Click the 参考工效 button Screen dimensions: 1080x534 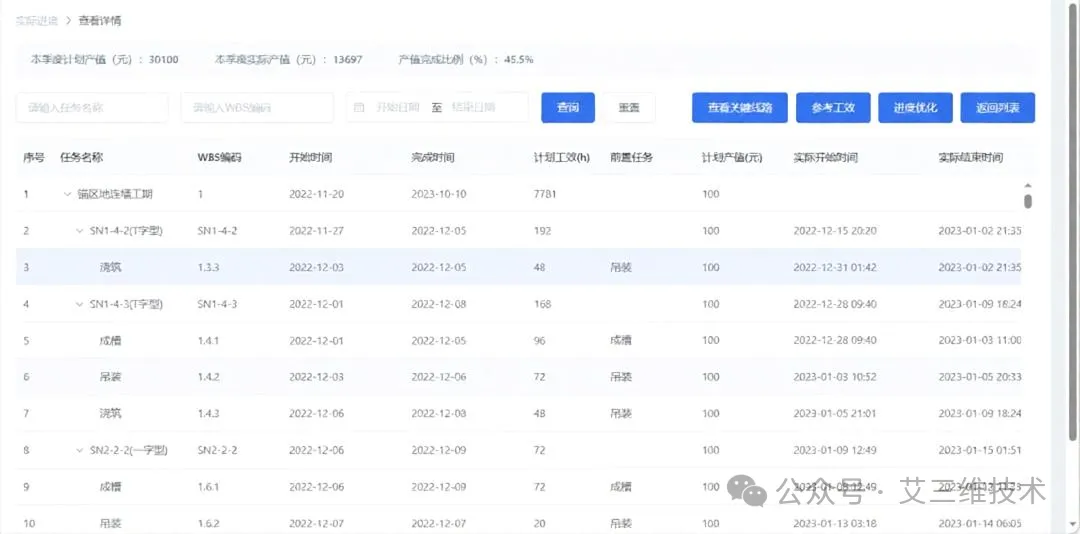833,107
